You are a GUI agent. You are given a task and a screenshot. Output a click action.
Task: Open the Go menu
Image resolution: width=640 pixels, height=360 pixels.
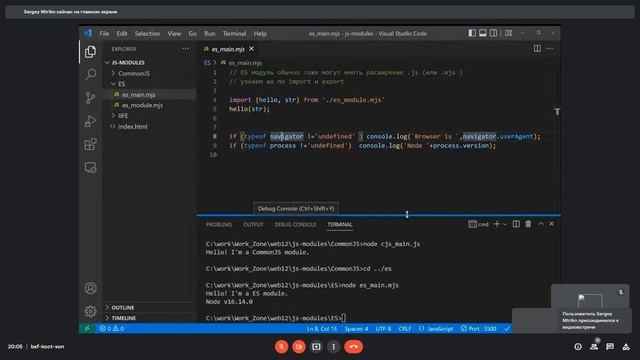[192, 33]
